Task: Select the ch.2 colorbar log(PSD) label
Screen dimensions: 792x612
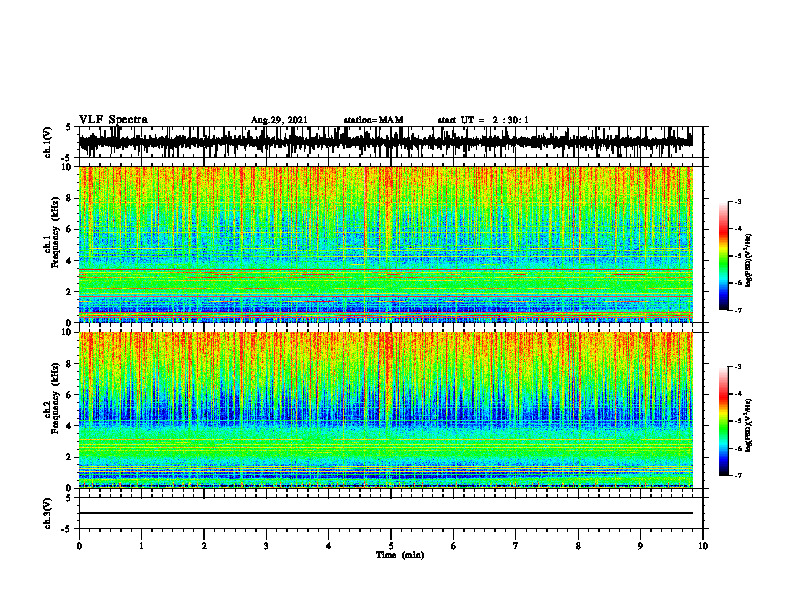Action: pos(749,425)
